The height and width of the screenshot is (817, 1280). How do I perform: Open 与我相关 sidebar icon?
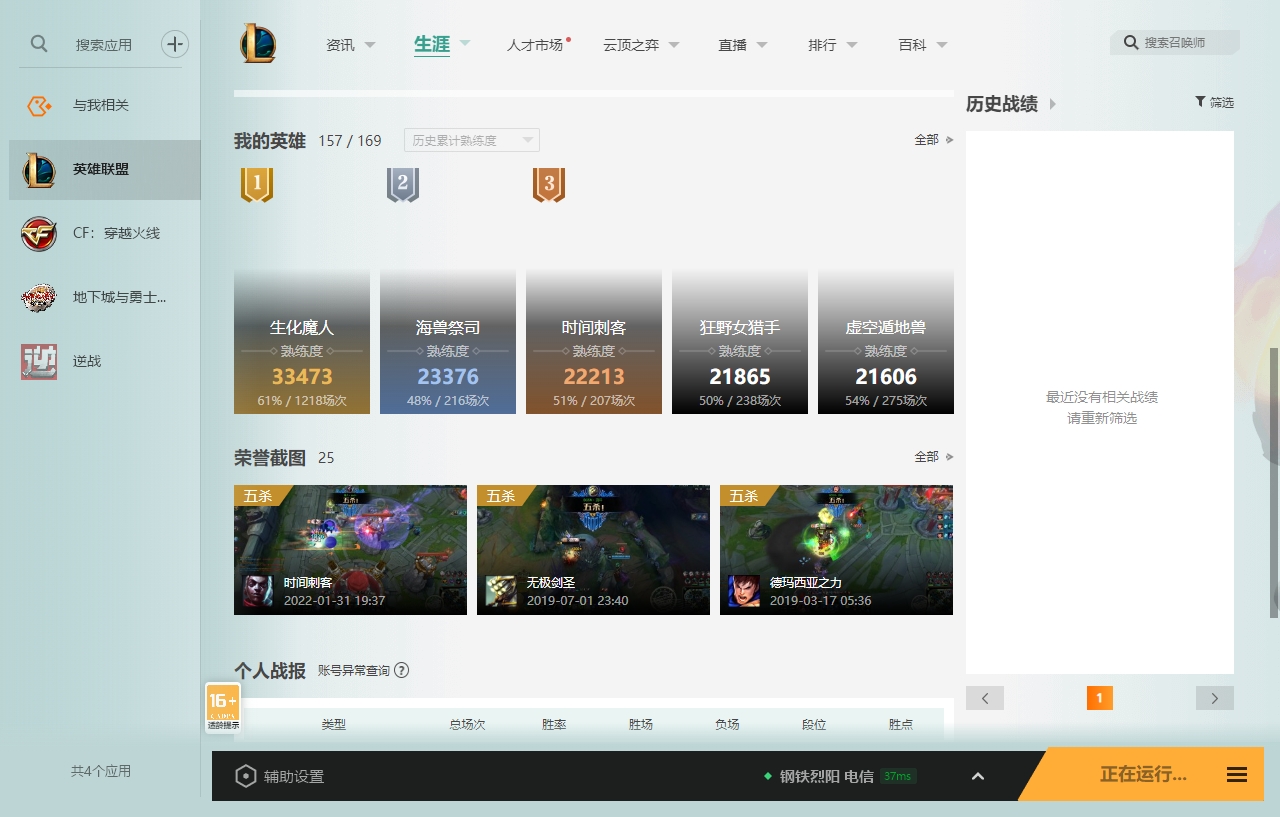pyautogui.click(x=39, y=105)
